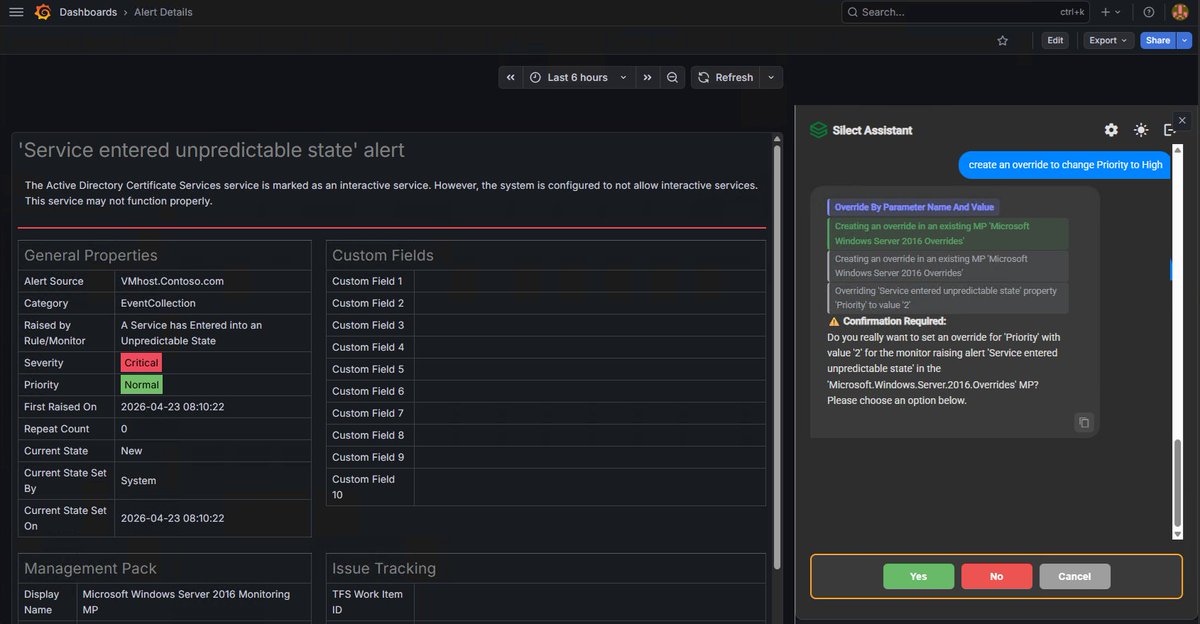Click the Custom Field 10 row
1200x624 pixels.
546,487
